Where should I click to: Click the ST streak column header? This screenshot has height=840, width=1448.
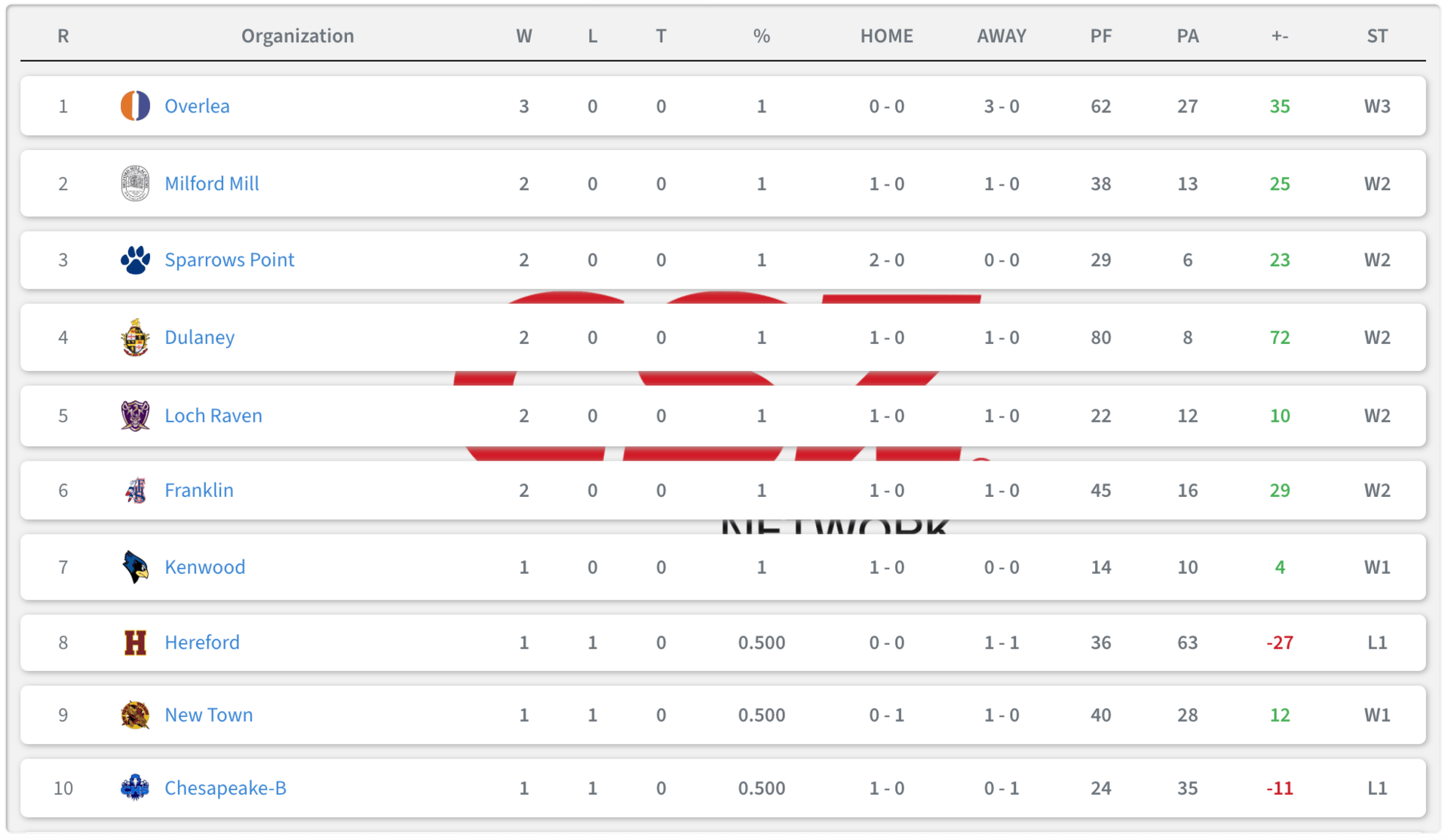(1377, 36)
